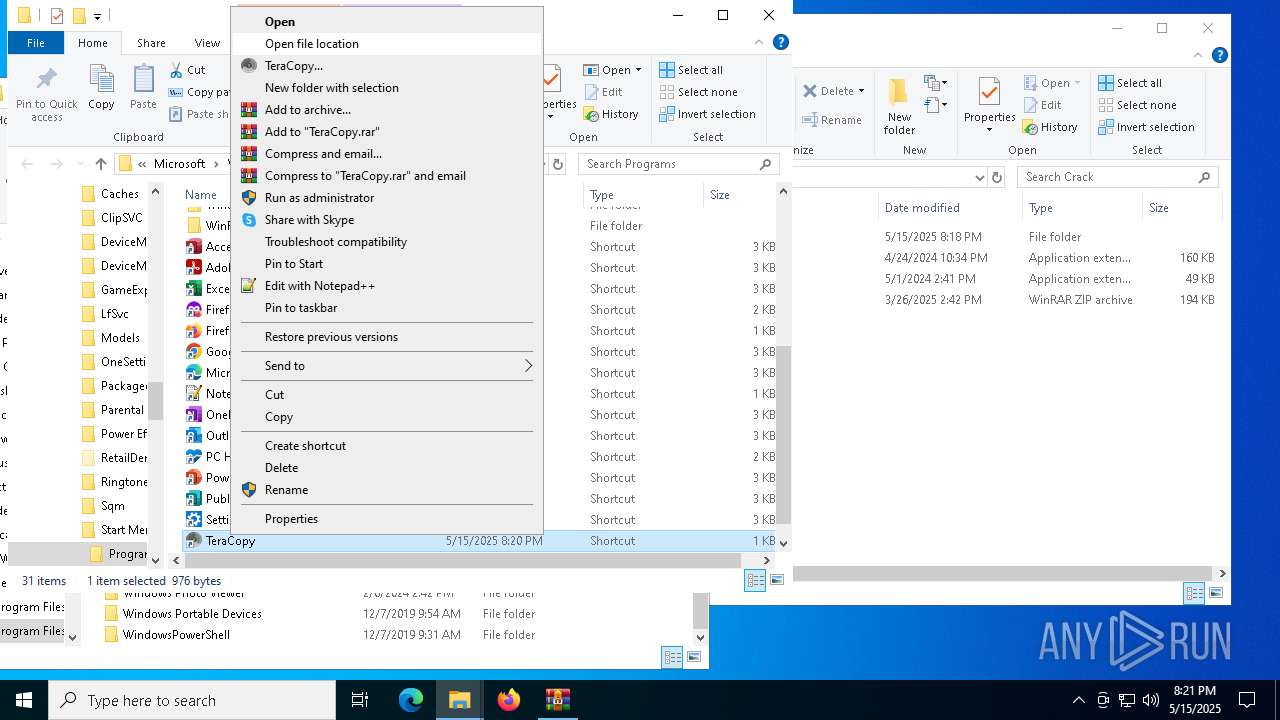Open Microsoft Edge from taskbar

click(x=411, y=700)
